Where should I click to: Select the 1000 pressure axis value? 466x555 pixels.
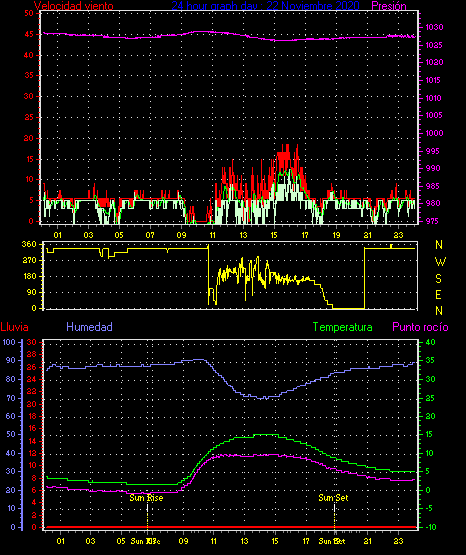point(434,133)
